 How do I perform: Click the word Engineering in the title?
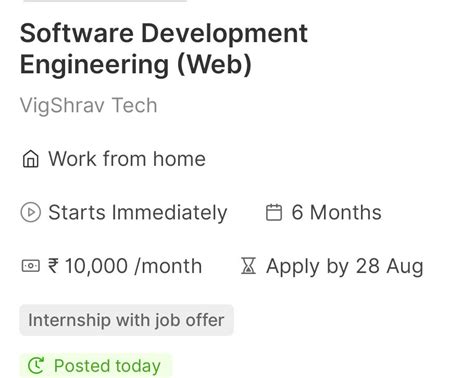coord(94,65)
